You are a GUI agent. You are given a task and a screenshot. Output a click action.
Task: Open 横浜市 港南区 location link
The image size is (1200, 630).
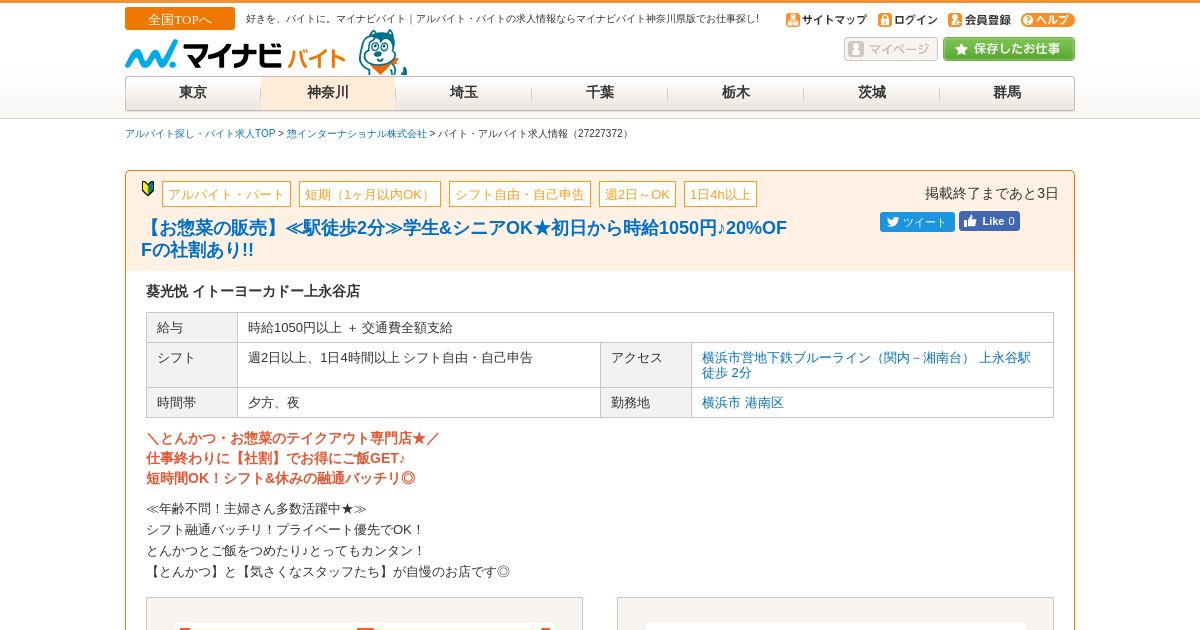click(743, 403)
